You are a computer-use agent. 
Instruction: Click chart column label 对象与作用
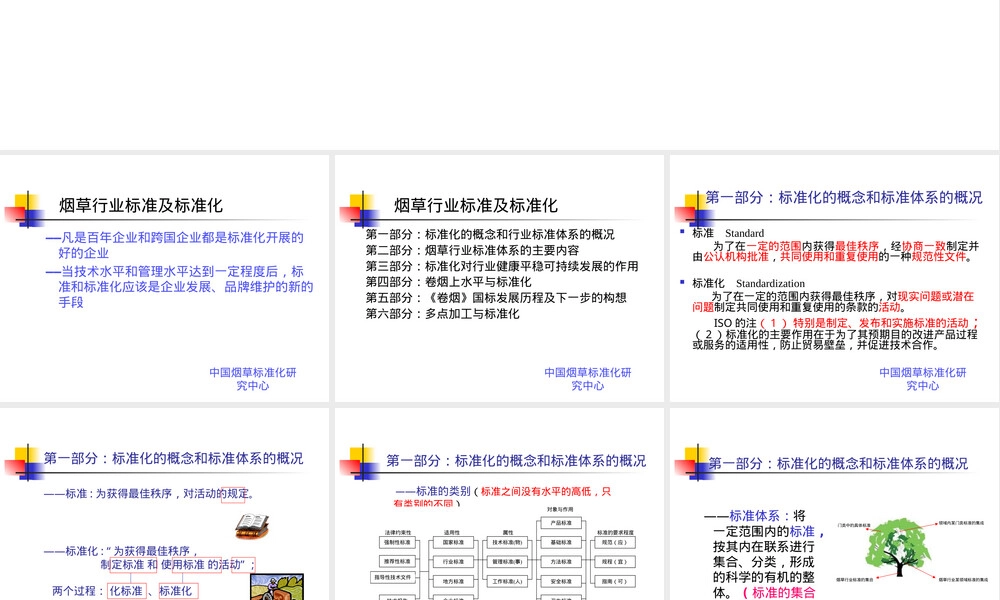coord(560,509)
